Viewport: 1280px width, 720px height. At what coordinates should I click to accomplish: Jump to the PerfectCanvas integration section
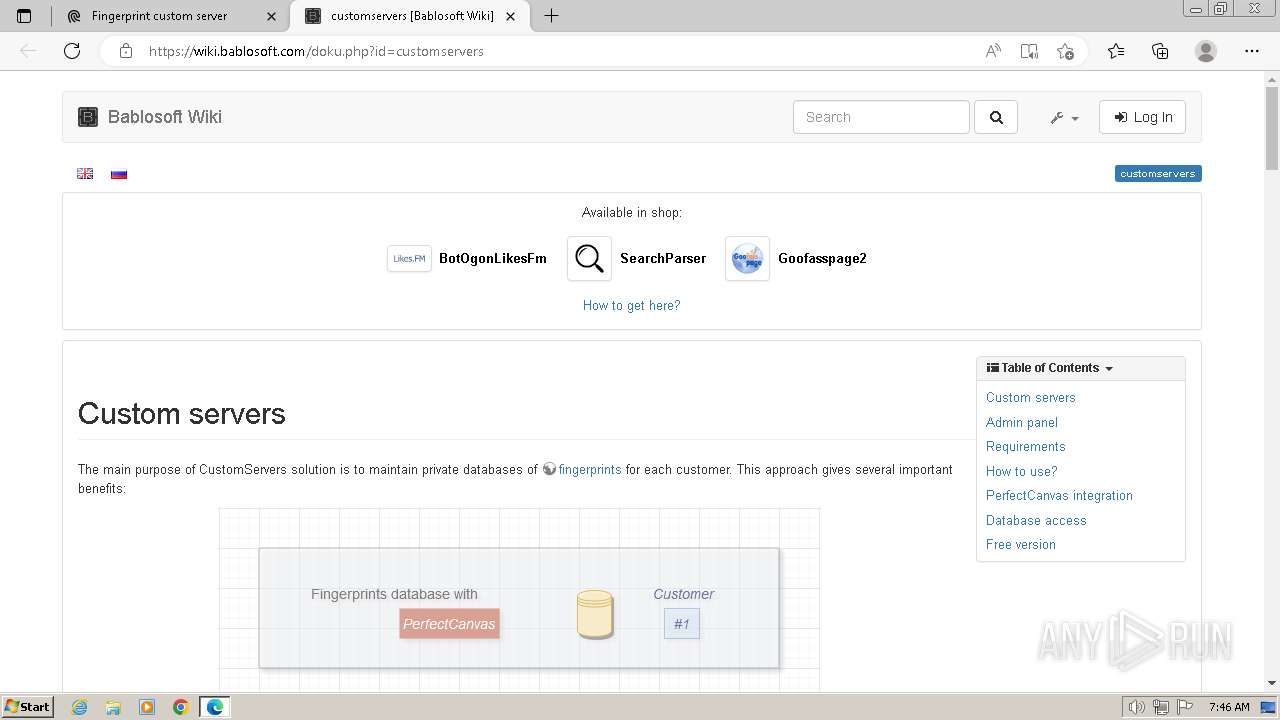[x=1059, y=495]
